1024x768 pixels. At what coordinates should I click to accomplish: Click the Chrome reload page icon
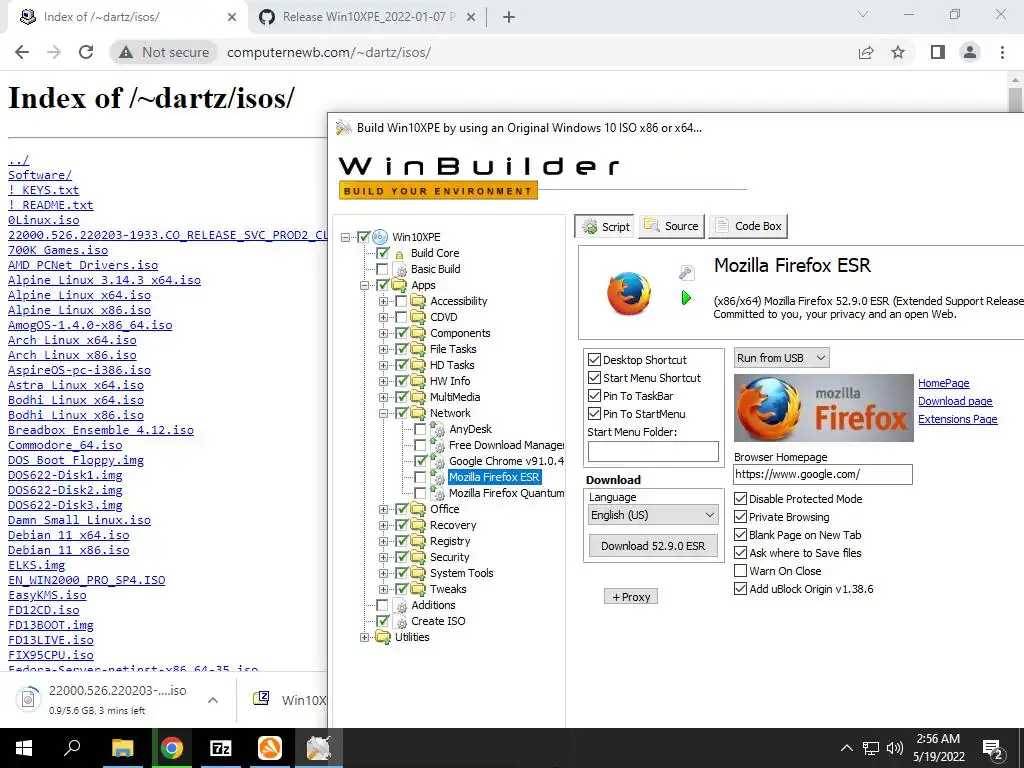(86, 52)
